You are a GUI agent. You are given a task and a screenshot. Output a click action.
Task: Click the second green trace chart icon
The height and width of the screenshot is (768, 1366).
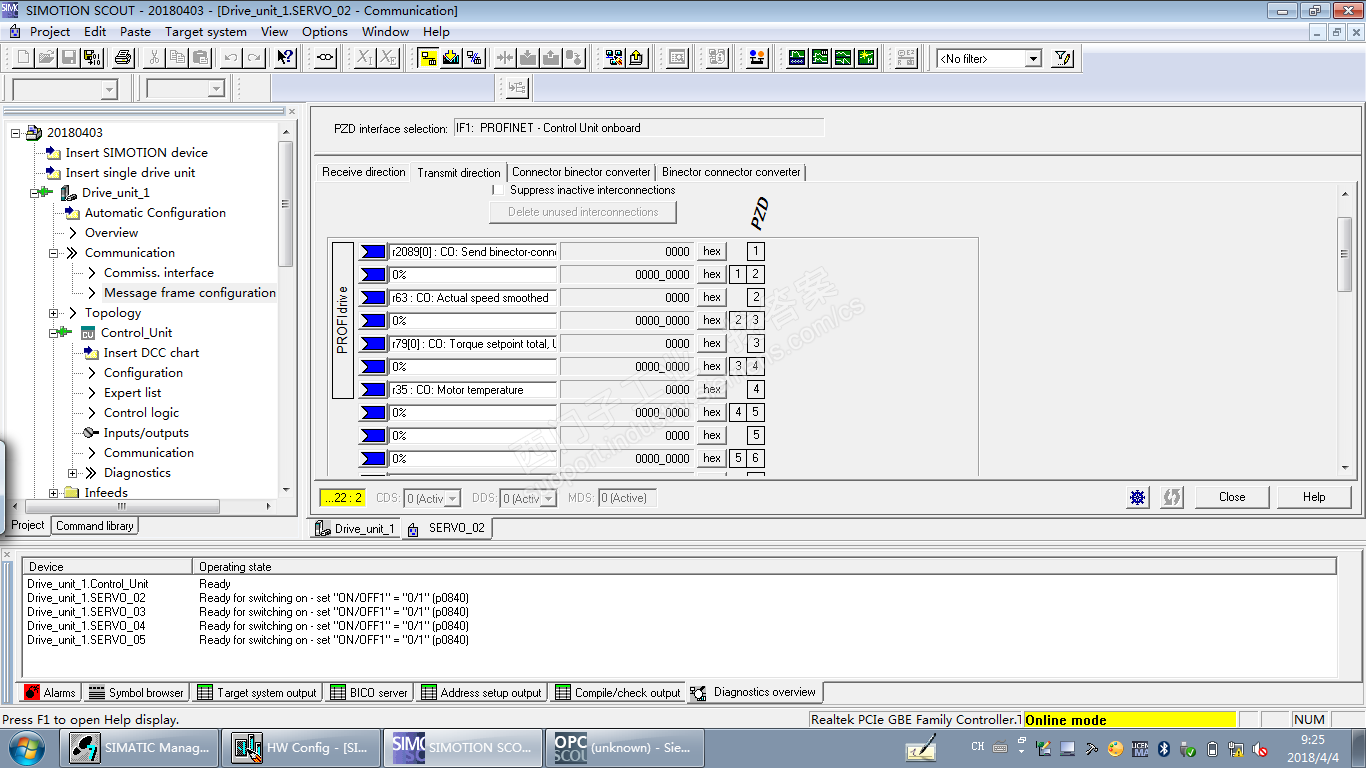click(820, 58)
